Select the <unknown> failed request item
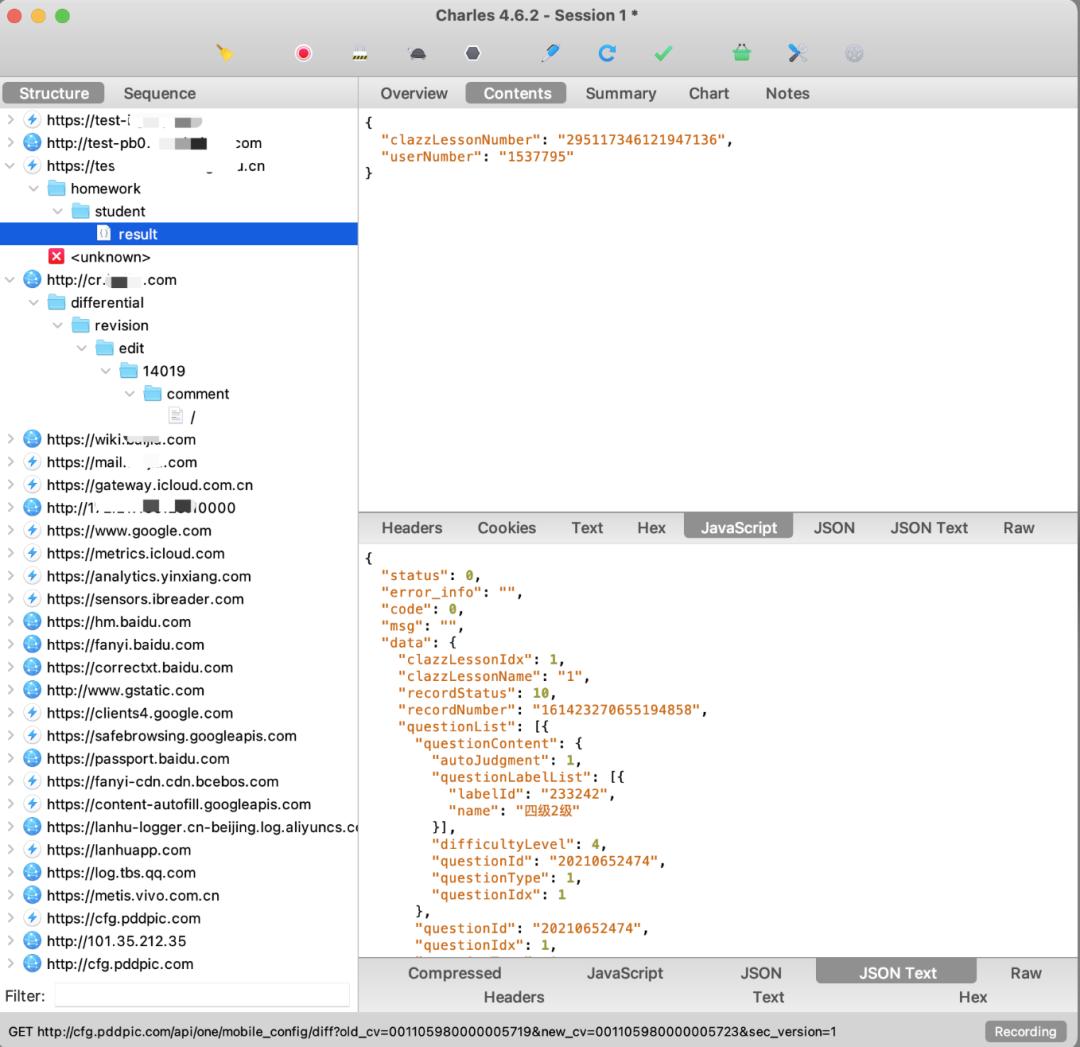 click(110, 257)
